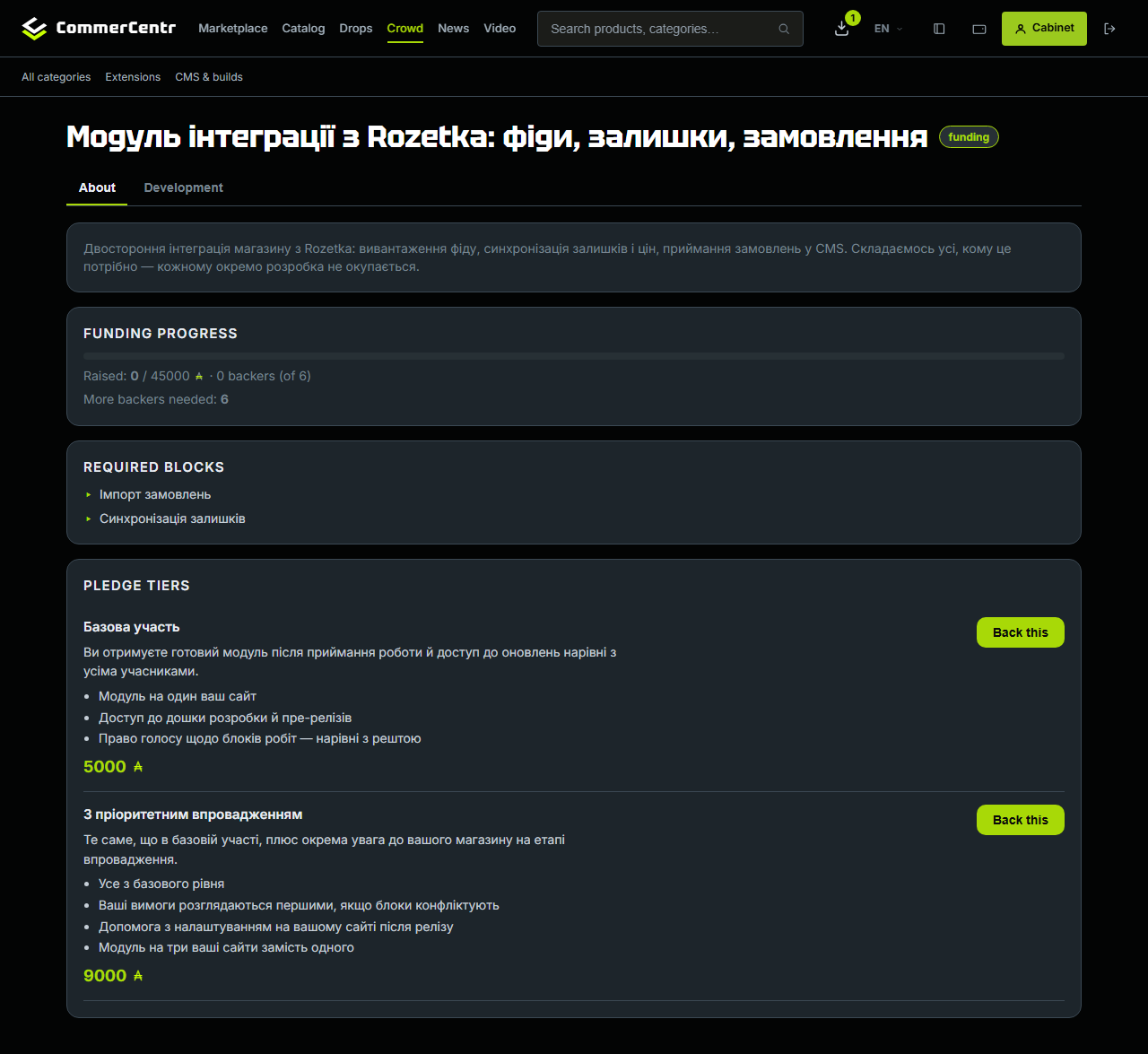Image resolution: width=1148 pixels, height=1054 pixels.
Task: Click the З пріоритетним впровадженням heading
Action: click(x=193, y=814)
